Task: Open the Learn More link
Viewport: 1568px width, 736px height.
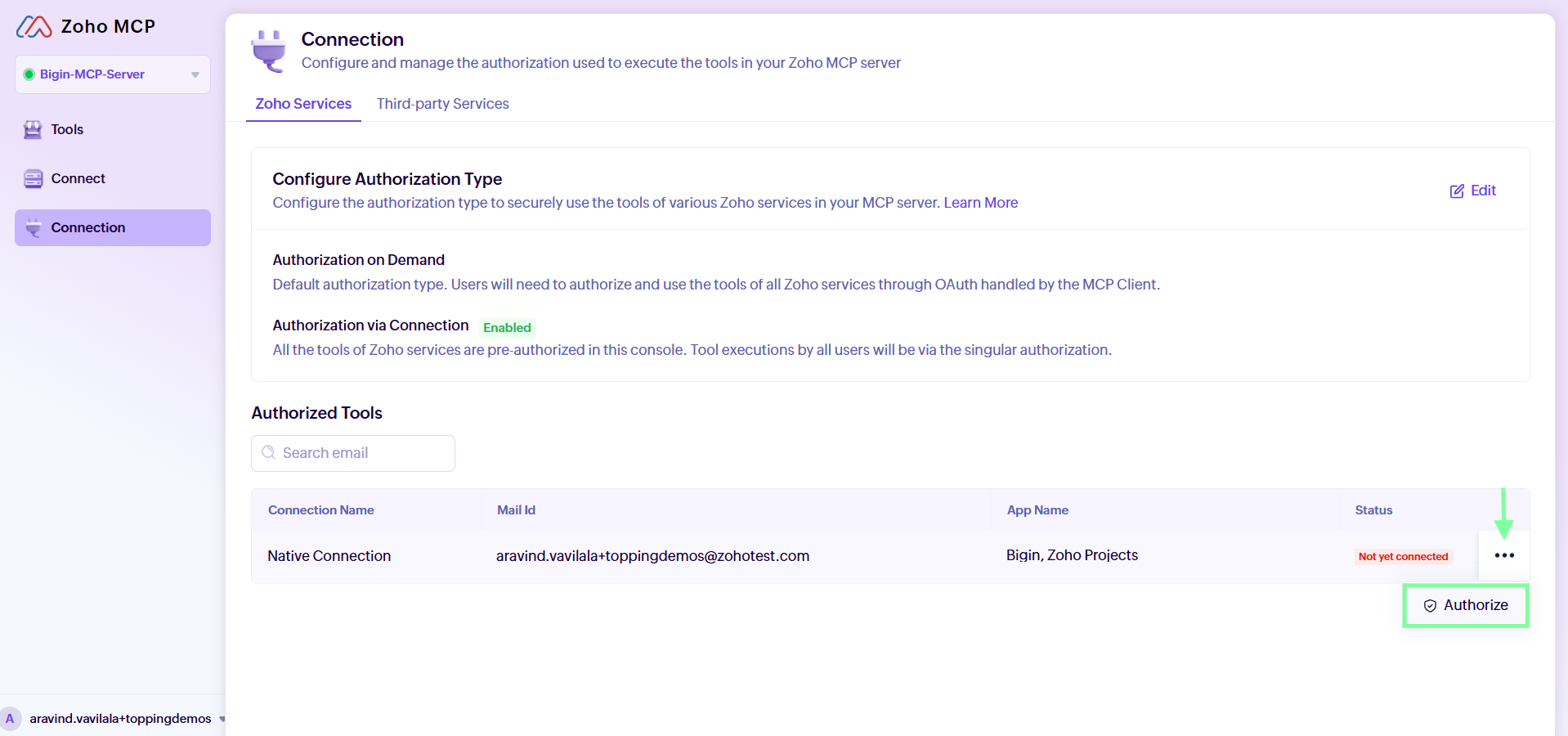Action: pyautogui.click(x=981, y=203)
